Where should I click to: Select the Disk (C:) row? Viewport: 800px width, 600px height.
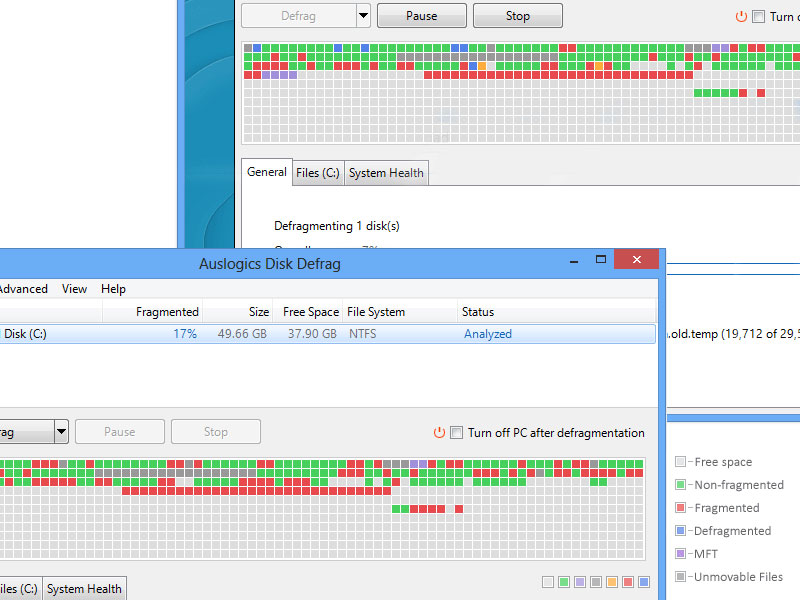(x=328, y=334)
